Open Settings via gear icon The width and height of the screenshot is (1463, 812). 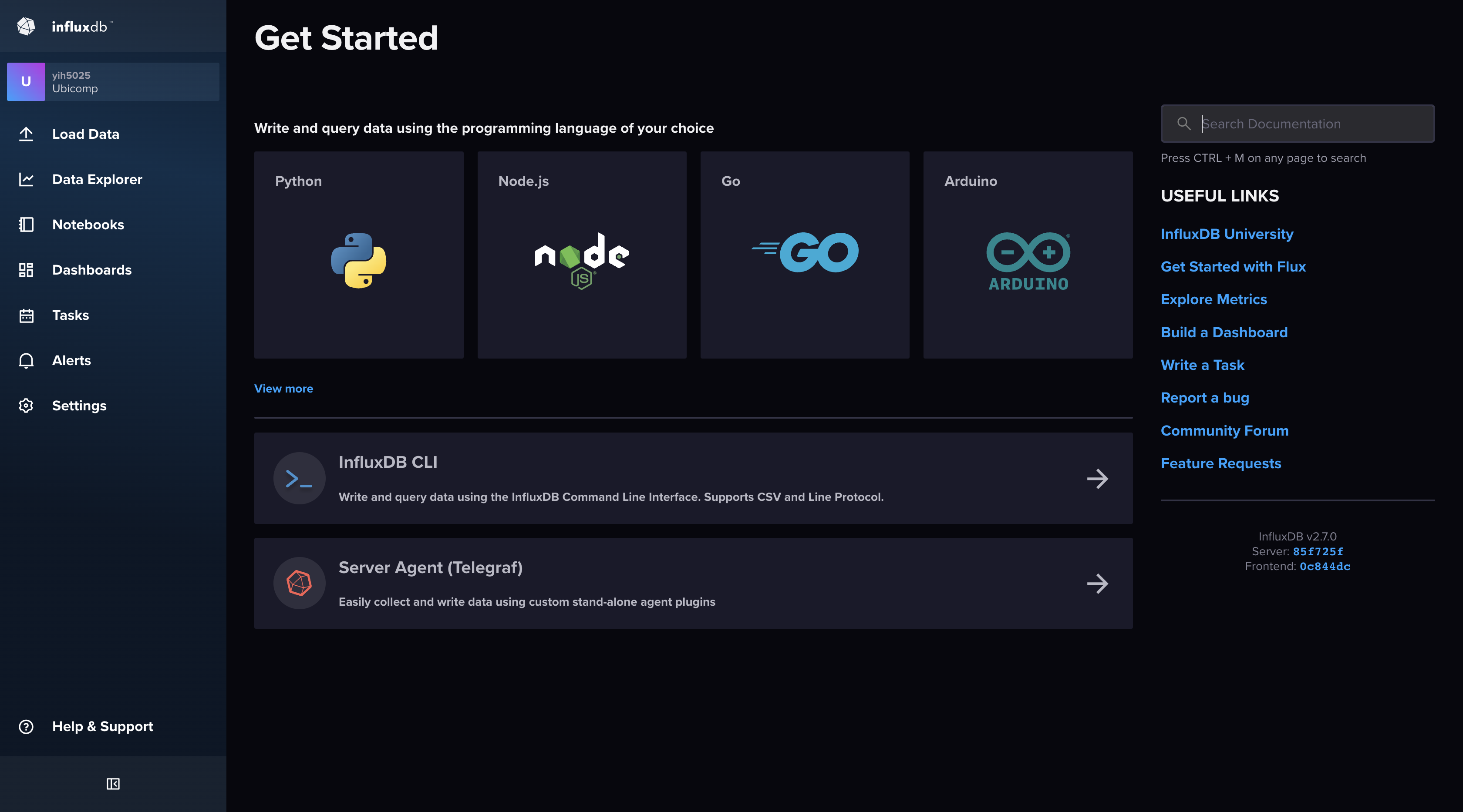pos(26,406)
